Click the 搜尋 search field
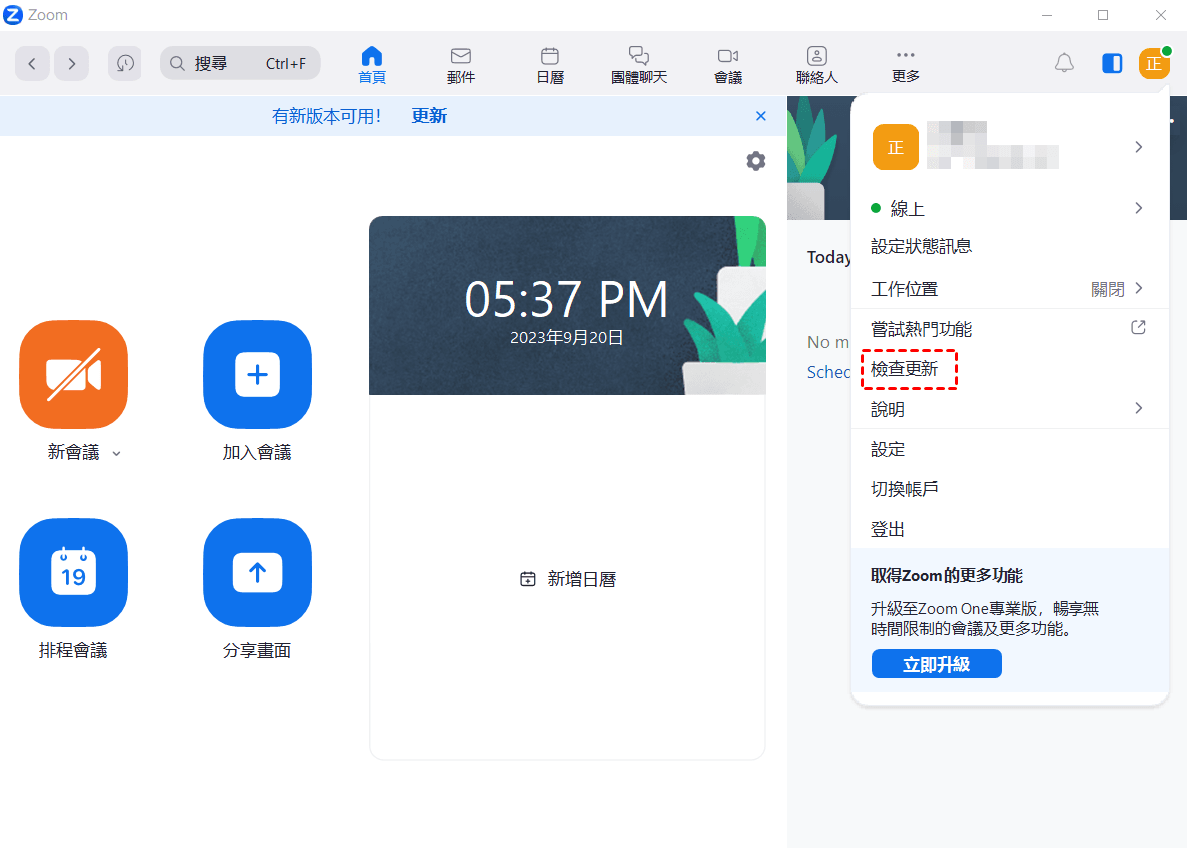1187x848 pixels. click(240, 64)
